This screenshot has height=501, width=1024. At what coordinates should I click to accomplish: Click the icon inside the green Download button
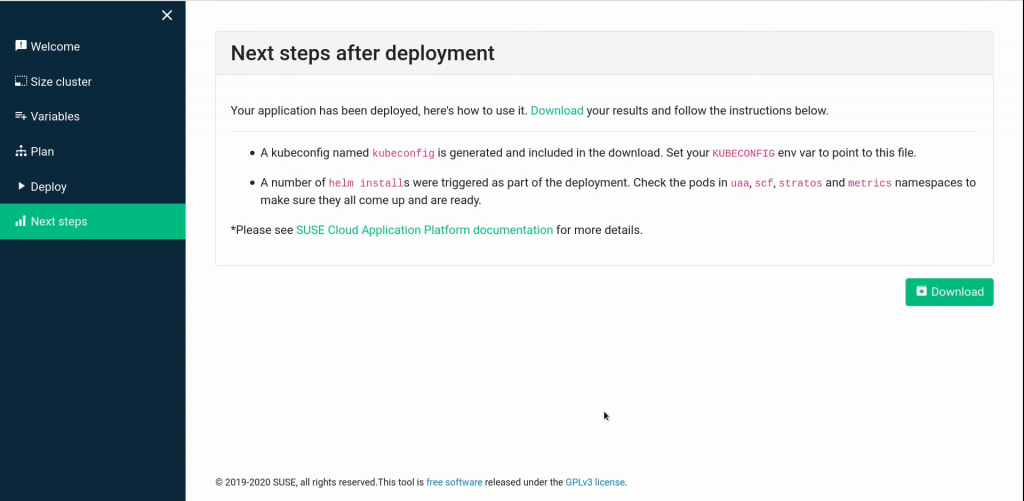point(921,292)
